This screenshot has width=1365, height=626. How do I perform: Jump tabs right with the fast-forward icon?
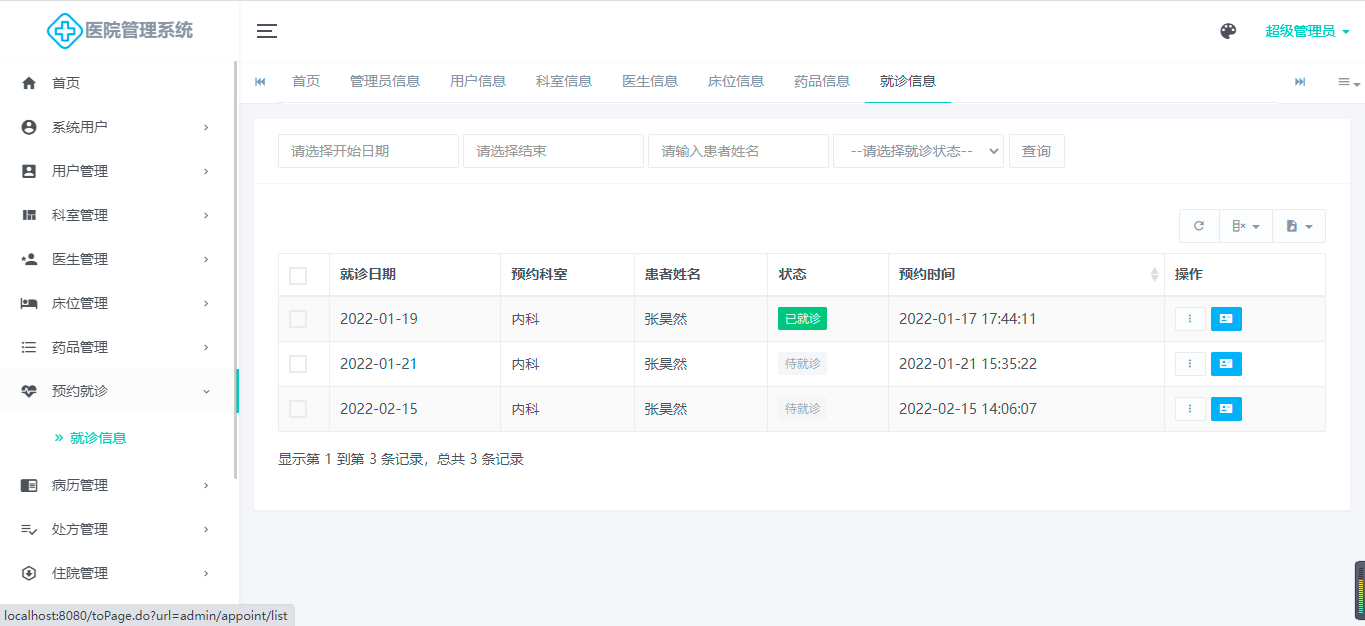click(x=1300, y=81)
